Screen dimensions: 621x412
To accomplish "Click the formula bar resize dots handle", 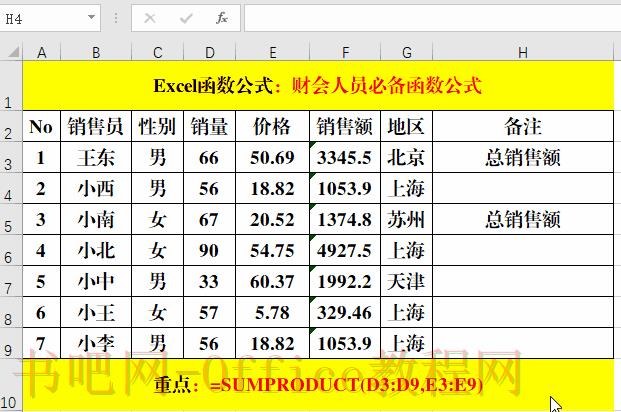I will [x=116, y=18].
